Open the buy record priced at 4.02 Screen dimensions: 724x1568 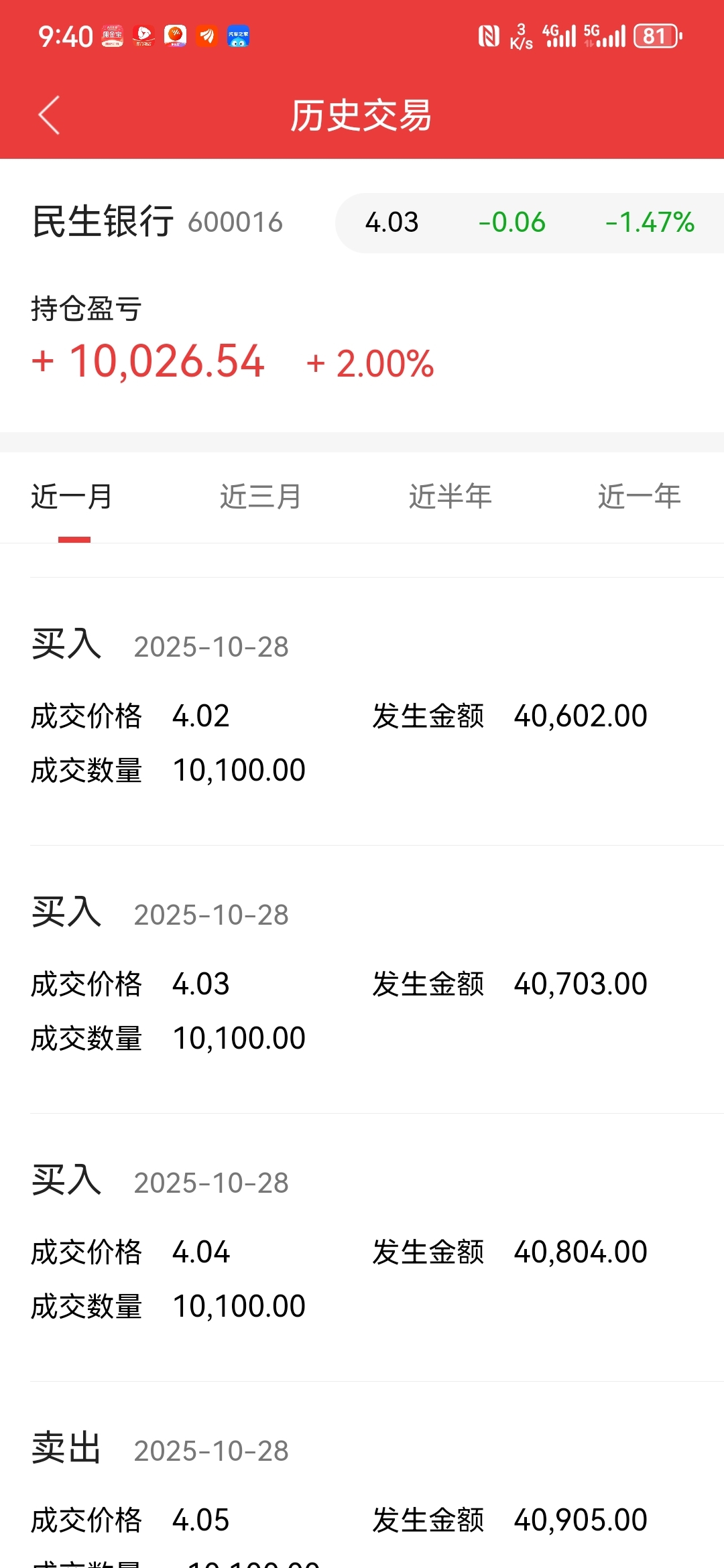pyautogui.click(x=362, y=712)
